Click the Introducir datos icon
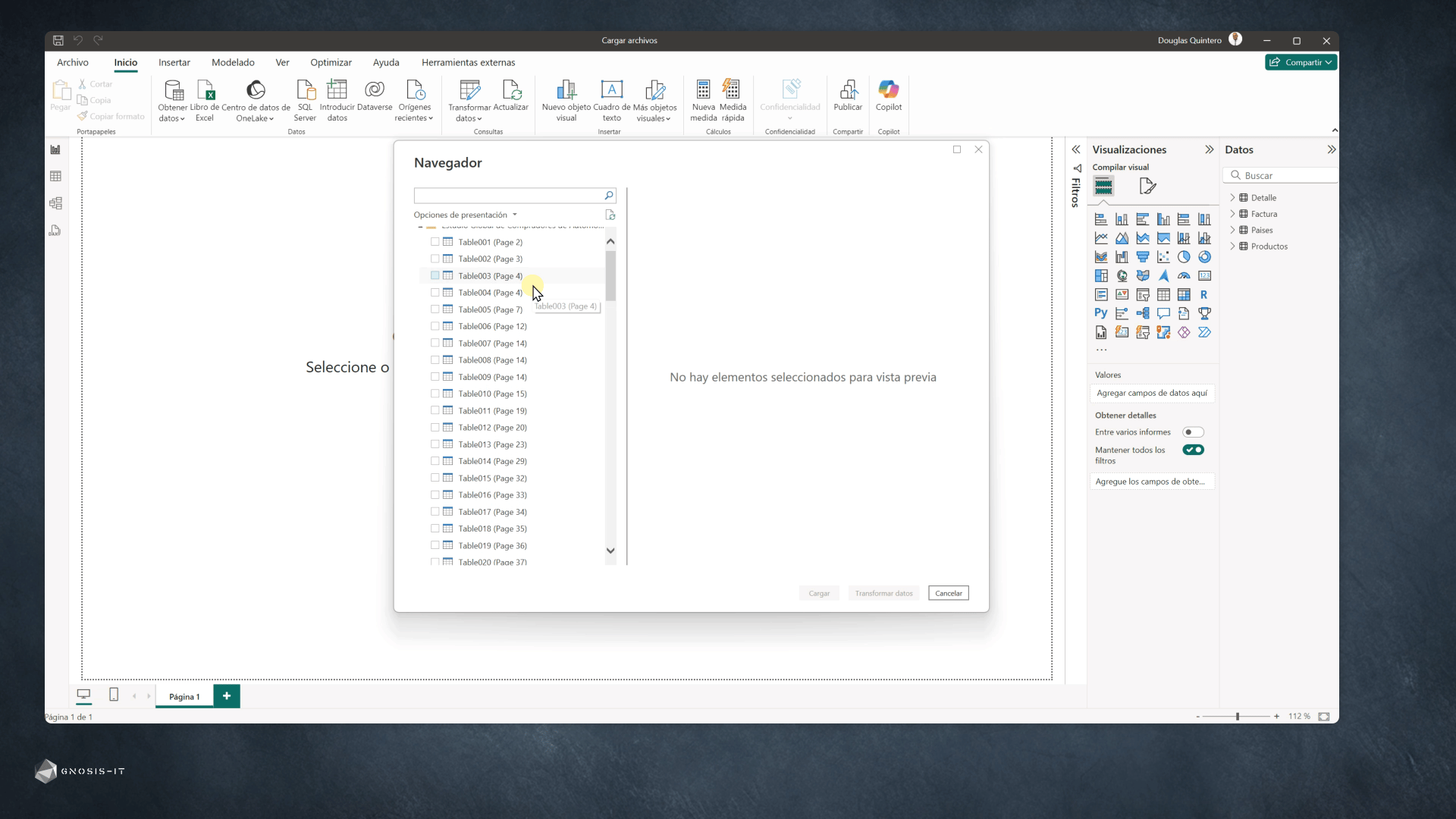This screenshot has width=1456, height=819. click(337, 90)
